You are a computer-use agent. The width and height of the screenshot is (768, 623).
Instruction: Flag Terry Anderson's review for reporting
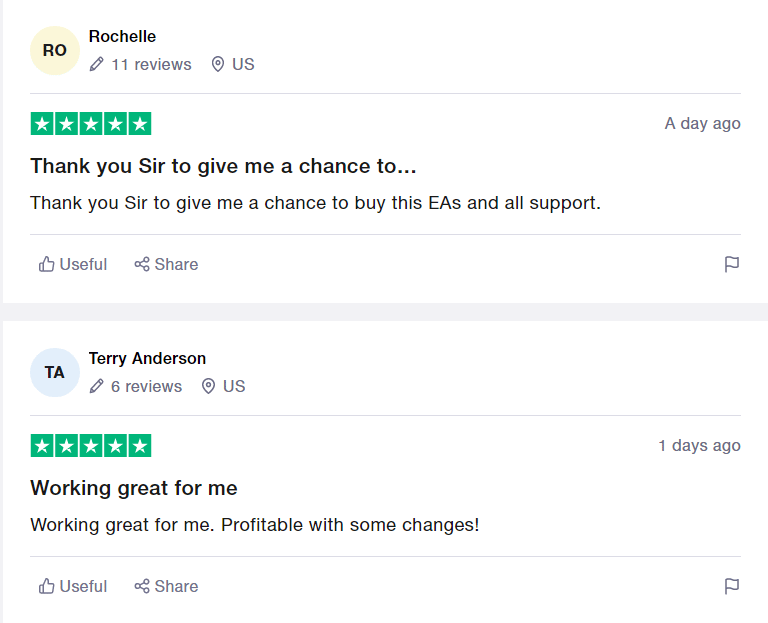point(732,587)
